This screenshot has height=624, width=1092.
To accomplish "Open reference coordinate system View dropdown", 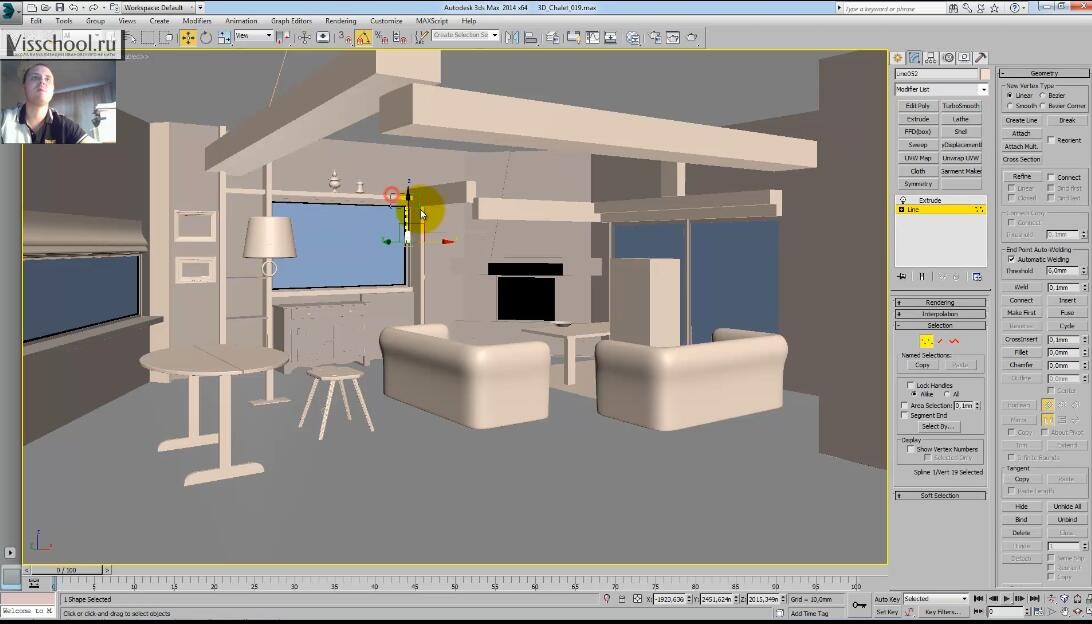I will coord(254,36).
